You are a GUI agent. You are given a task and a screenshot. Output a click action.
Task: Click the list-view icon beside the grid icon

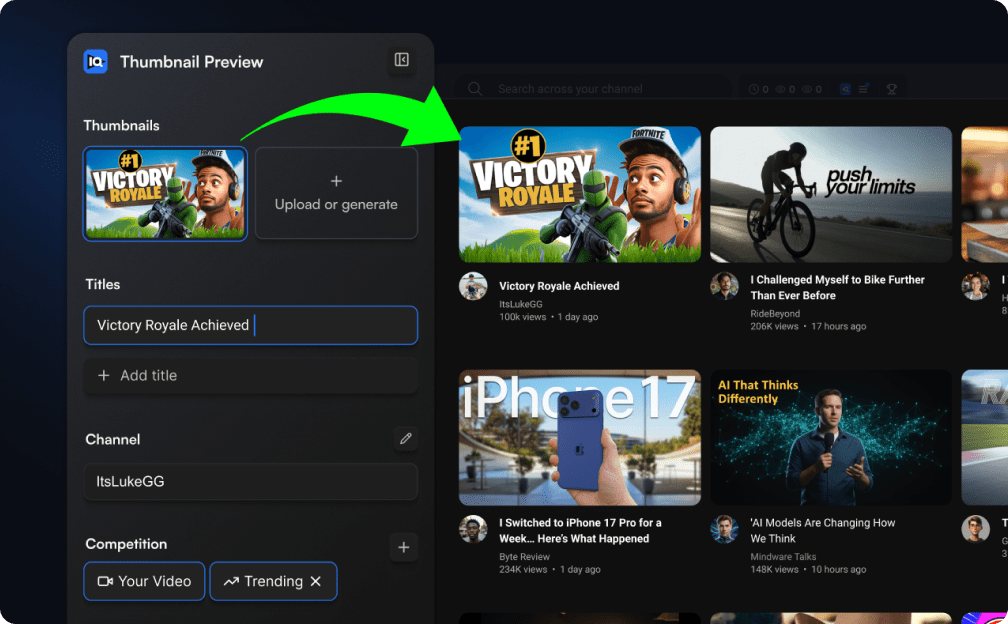(863, 88)
